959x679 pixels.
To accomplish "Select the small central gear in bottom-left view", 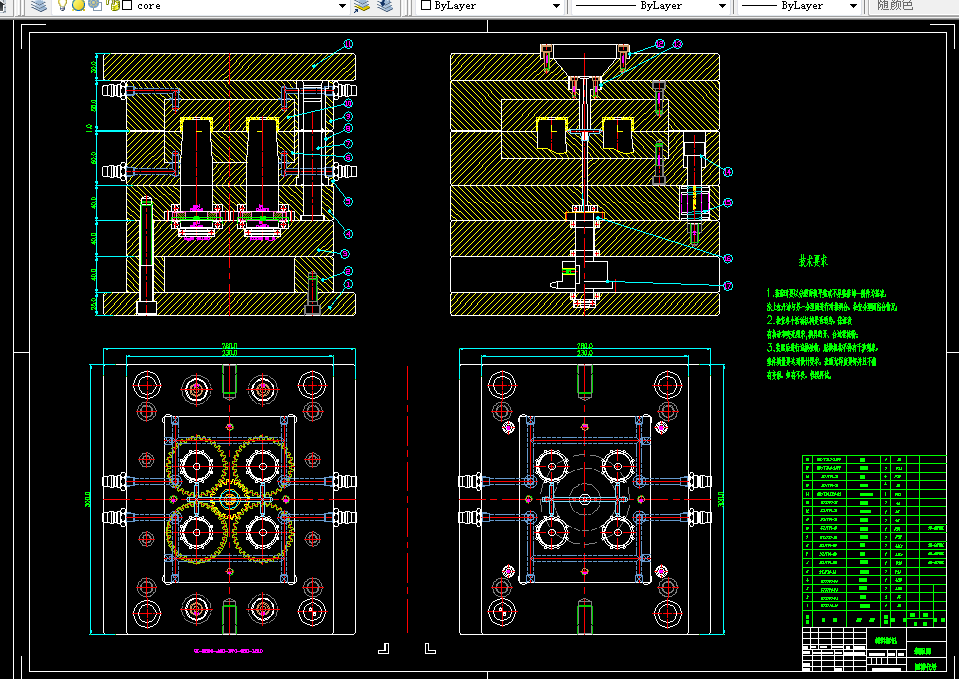I will [x=230, y=497].
